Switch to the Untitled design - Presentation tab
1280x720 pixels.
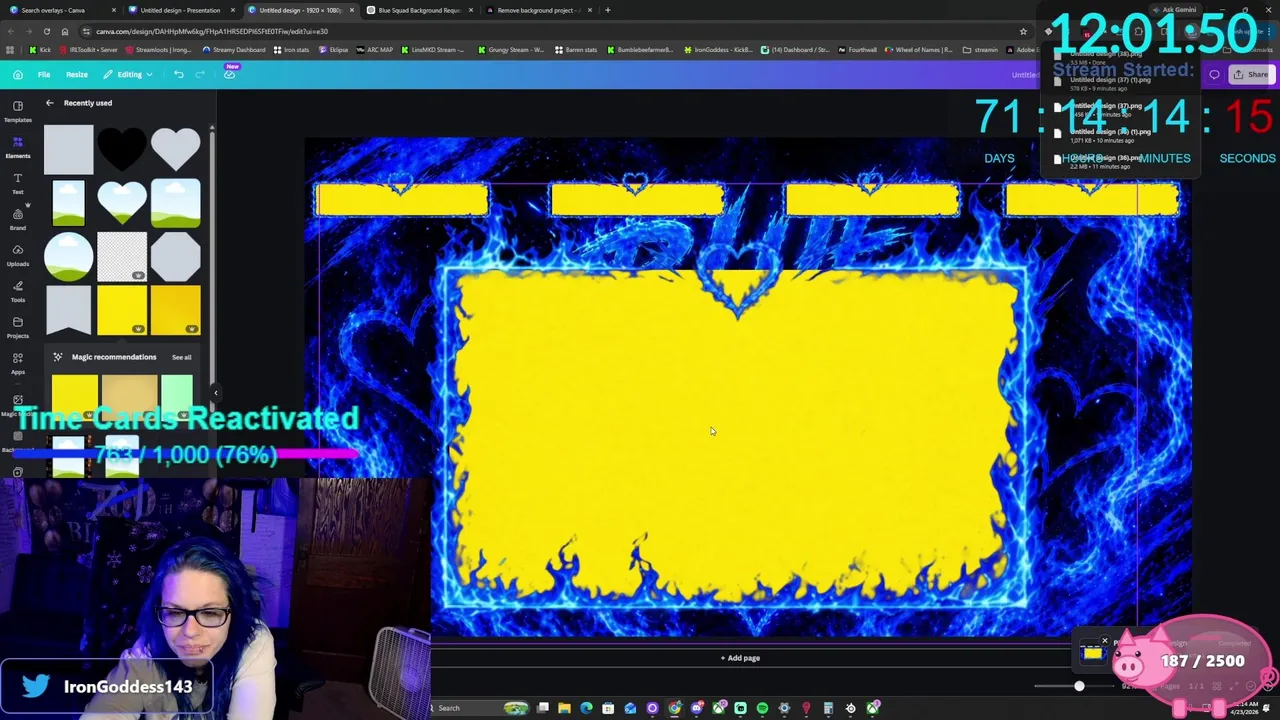(180, 10)
